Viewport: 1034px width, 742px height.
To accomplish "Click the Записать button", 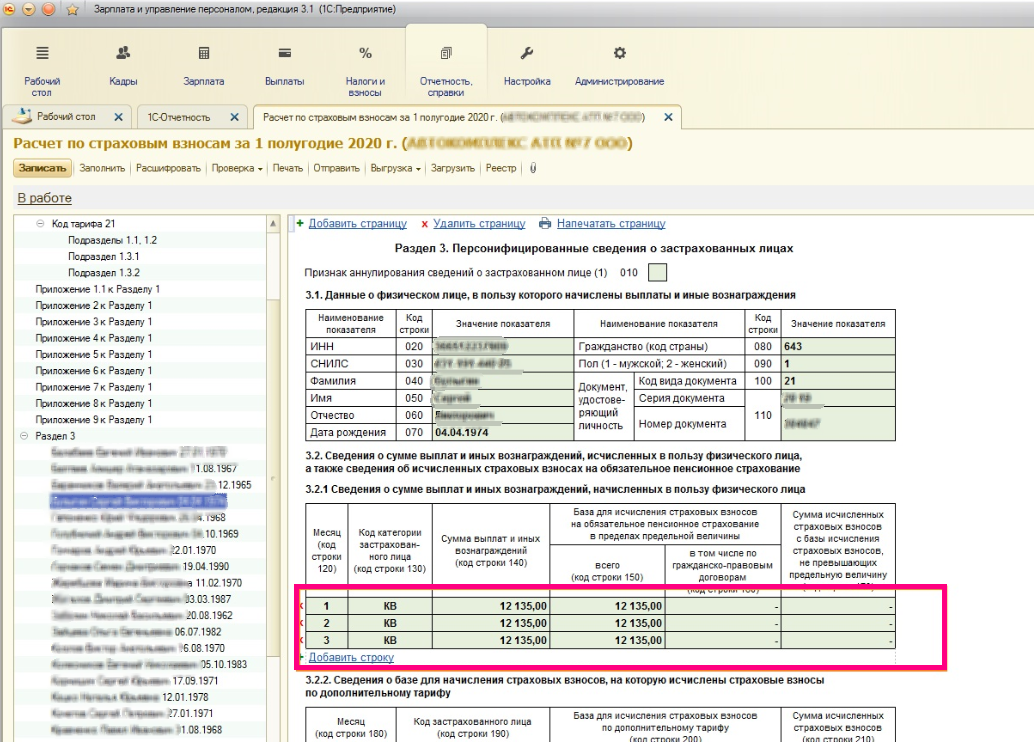I will coord(41,168).
